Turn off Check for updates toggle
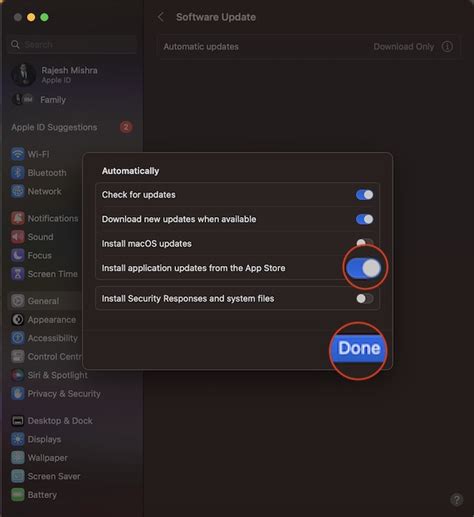 tap(364, 195)
